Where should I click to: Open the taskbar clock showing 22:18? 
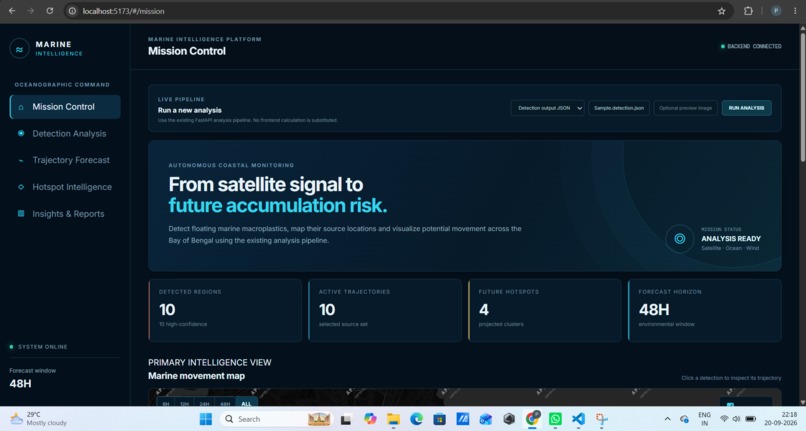click(783, 419)
